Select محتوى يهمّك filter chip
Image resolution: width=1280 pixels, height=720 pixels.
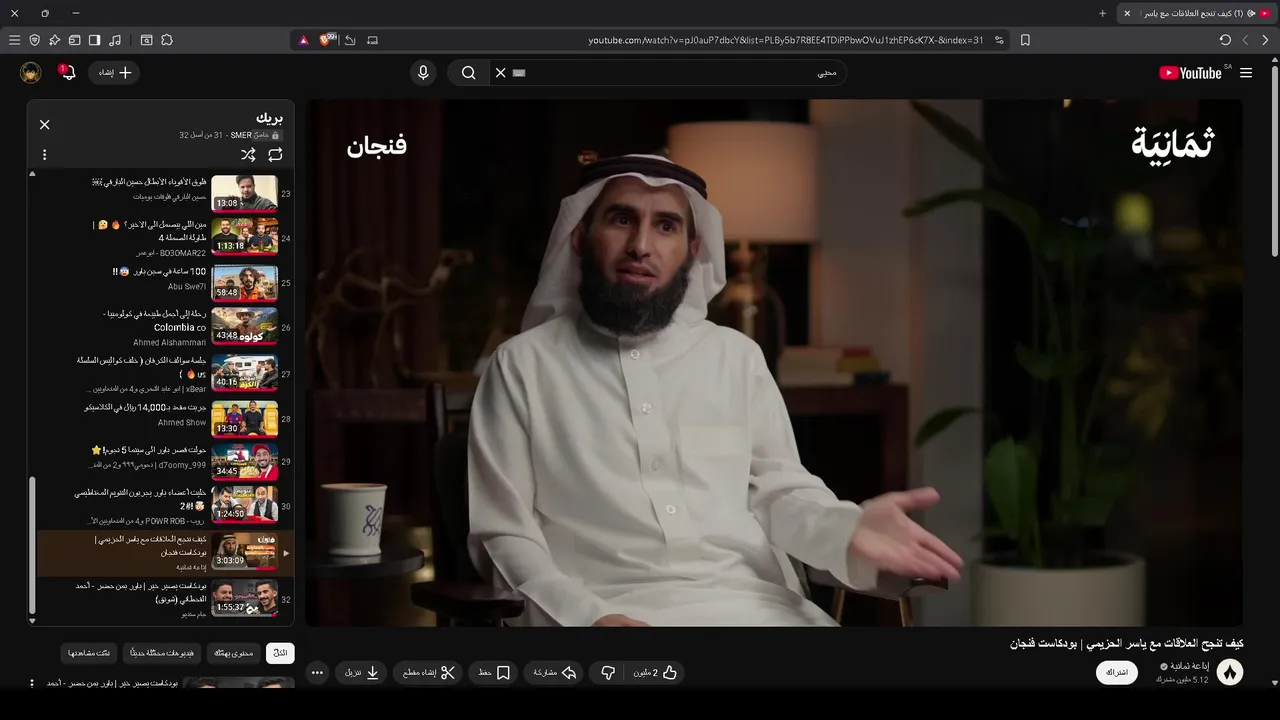tap(234, 653)
